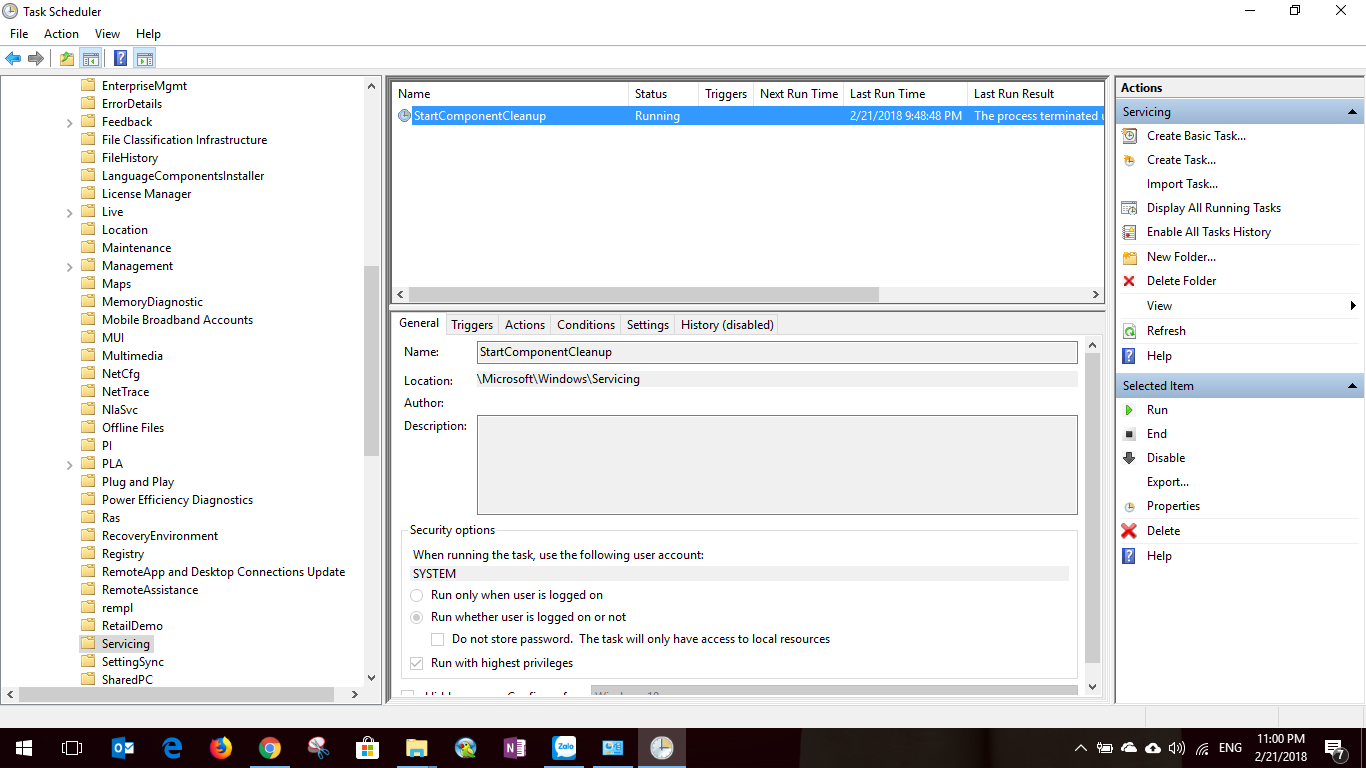Run the StartComponentCleanup task
Viewport: 1366px width, 768px height.
1157,409
